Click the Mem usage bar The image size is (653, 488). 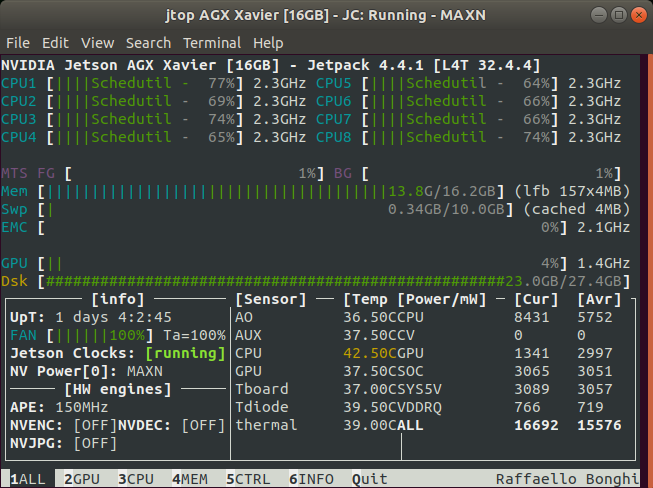coord(271,192)
